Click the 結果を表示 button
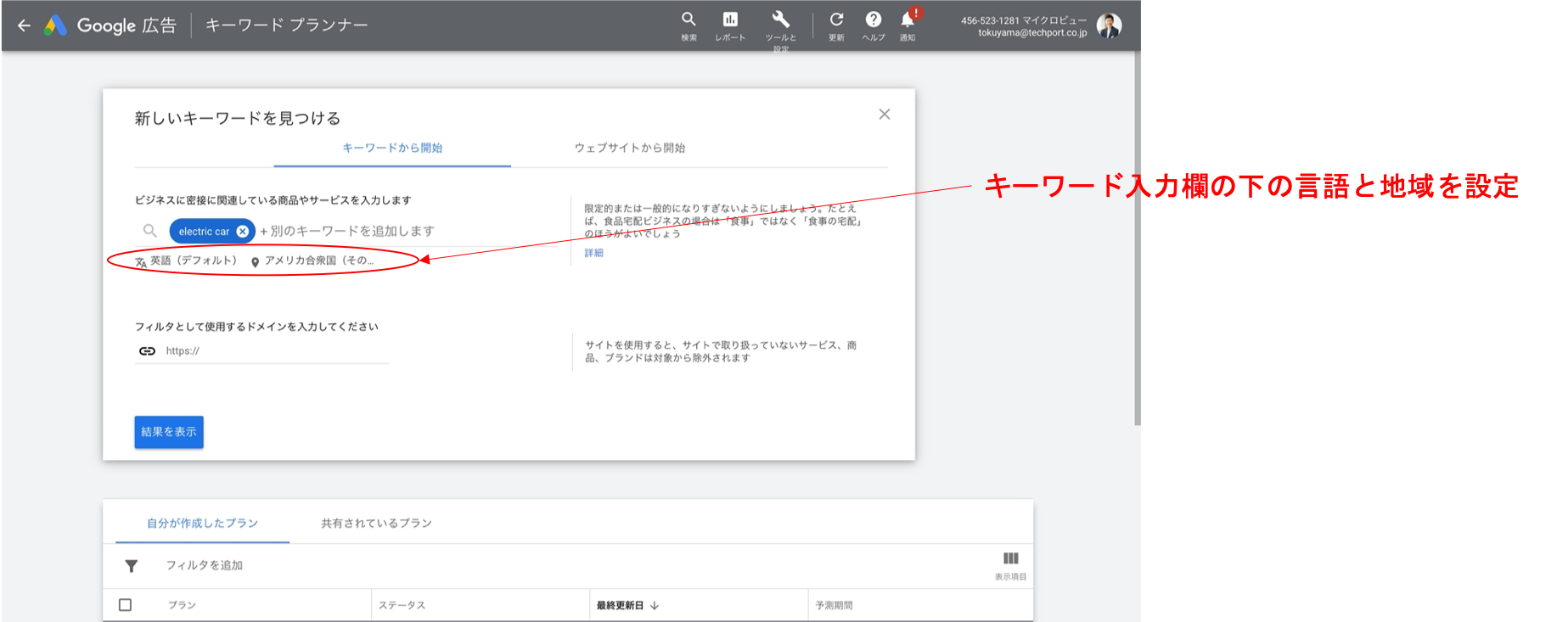Viewport: 1568px width, 622px height. (169, 432)
